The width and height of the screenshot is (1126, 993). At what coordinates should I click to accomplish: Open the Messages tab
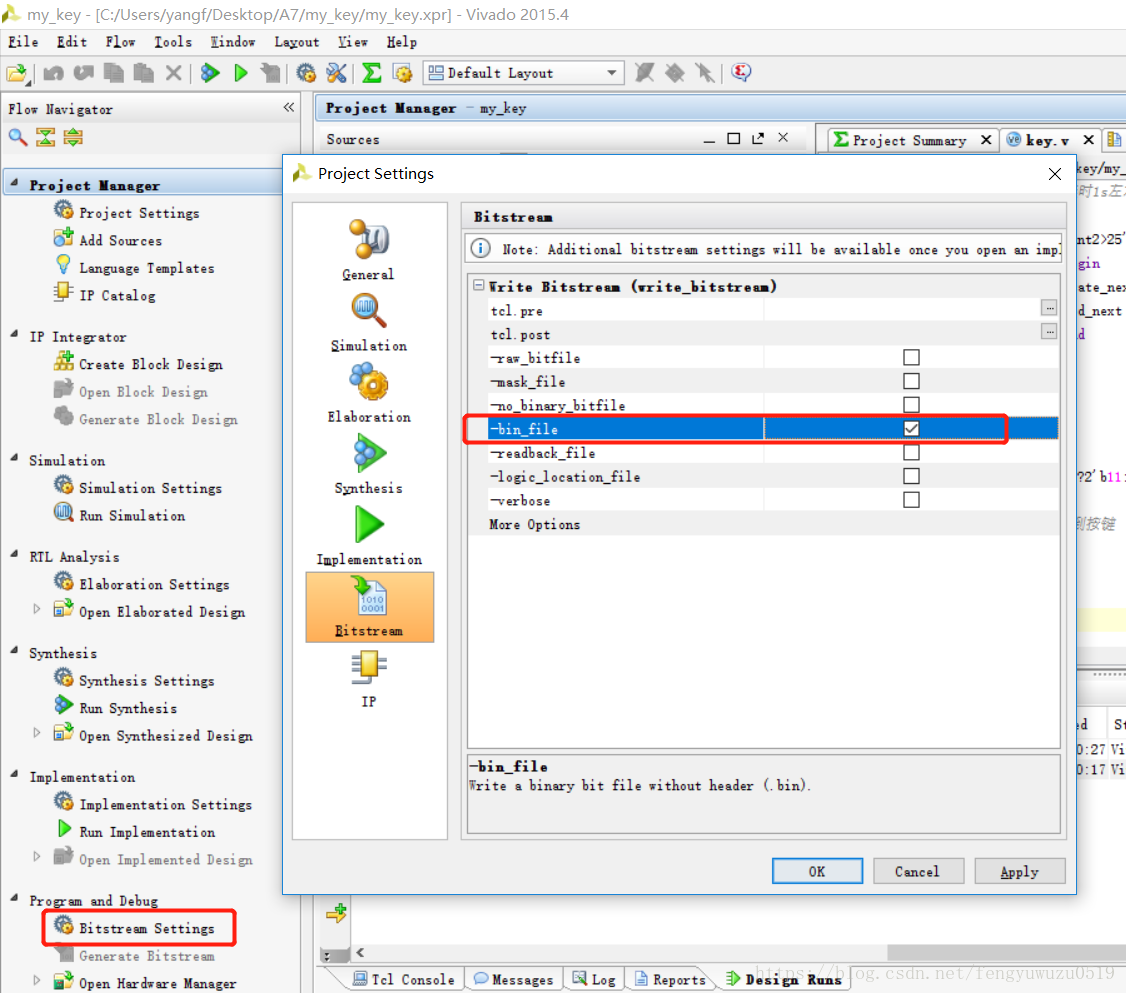[x=514, y=979]
